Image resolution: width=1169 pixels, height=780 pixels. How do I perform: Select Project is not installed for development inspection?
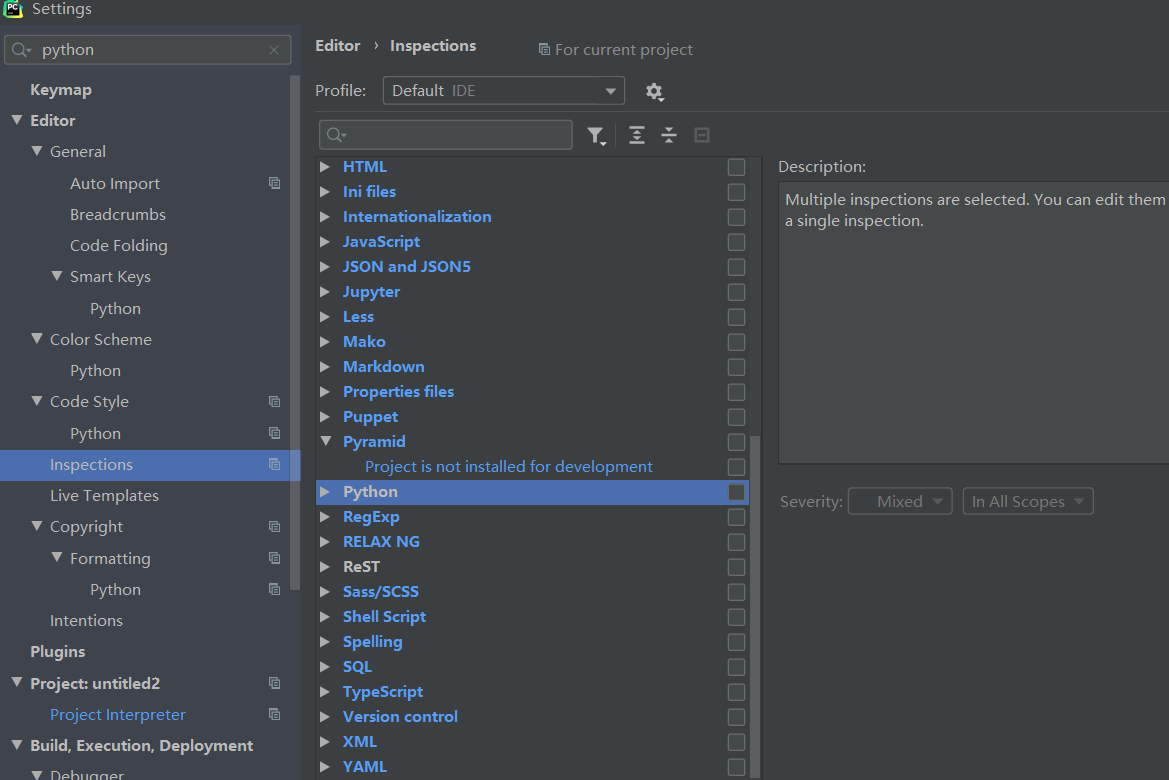(508, 467)
